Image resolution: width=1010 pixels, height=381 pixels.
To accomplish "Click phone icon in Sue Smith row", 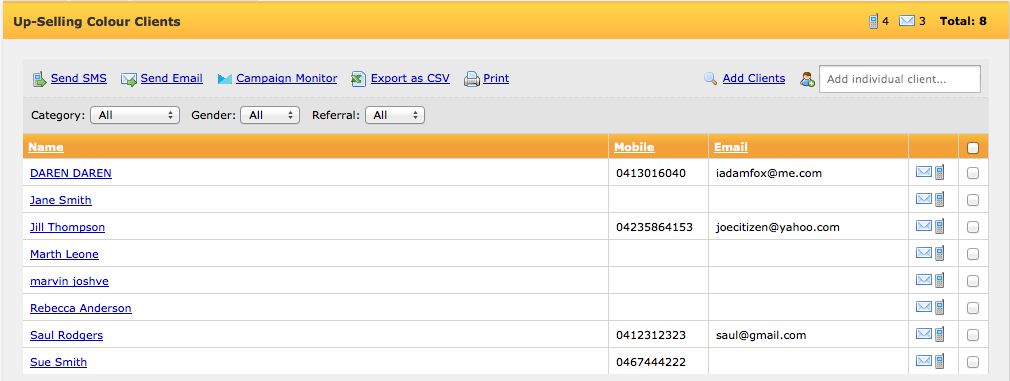I will 939,360.
